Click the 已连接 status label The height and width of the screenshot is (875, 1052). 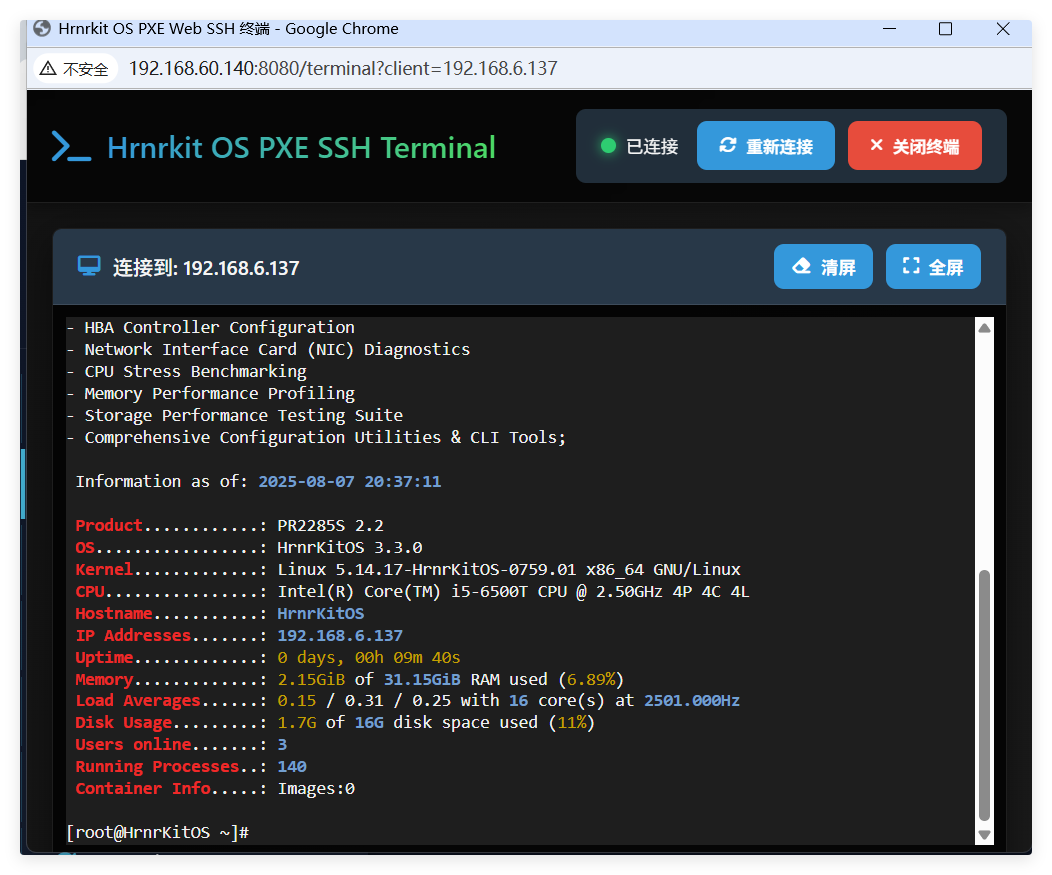652,147
